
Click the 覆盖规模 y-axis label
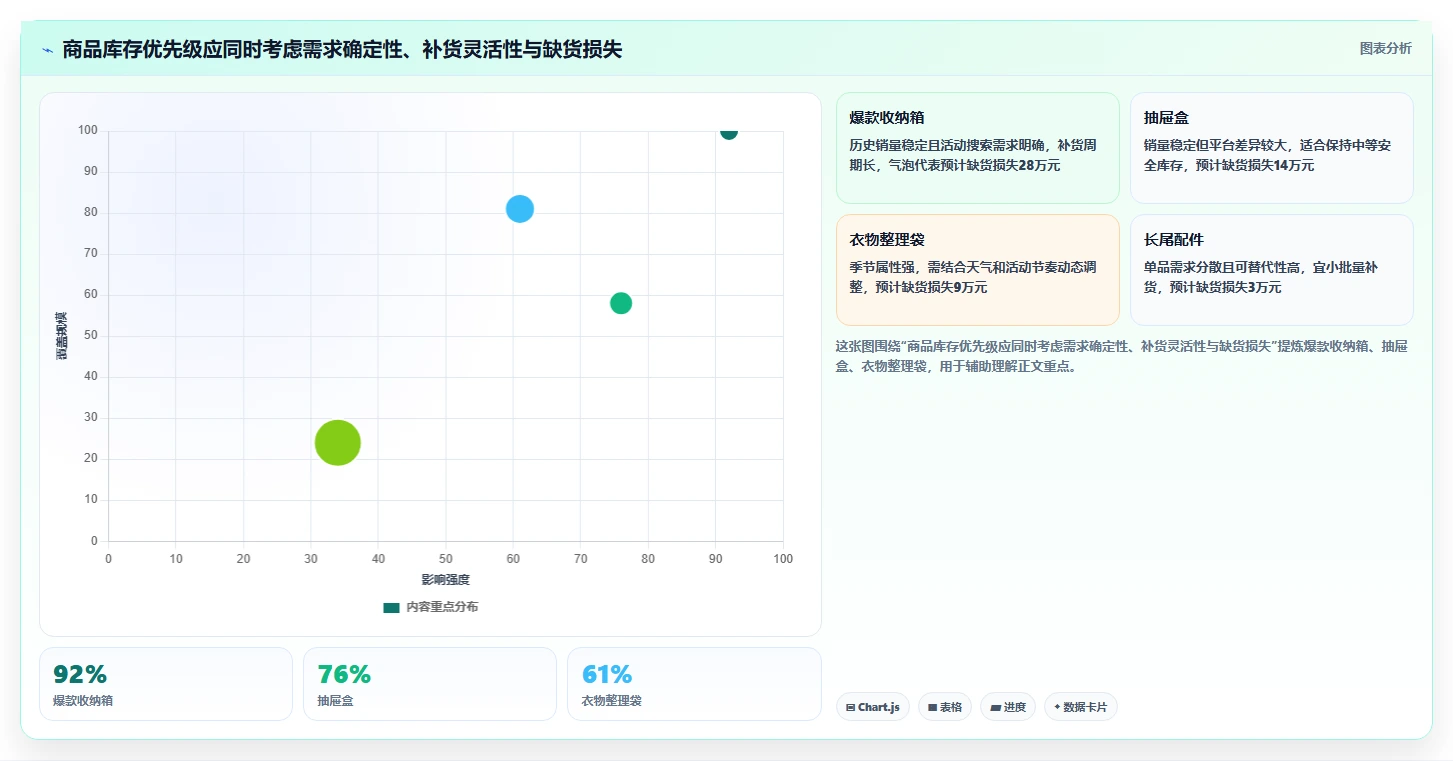[x=62, y=336]
